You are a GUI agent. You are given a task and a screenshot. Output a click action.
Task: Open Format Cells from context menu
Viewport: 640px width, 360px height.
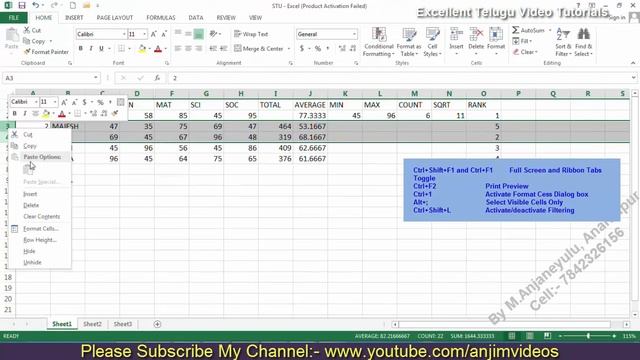(x=40, y=229)
